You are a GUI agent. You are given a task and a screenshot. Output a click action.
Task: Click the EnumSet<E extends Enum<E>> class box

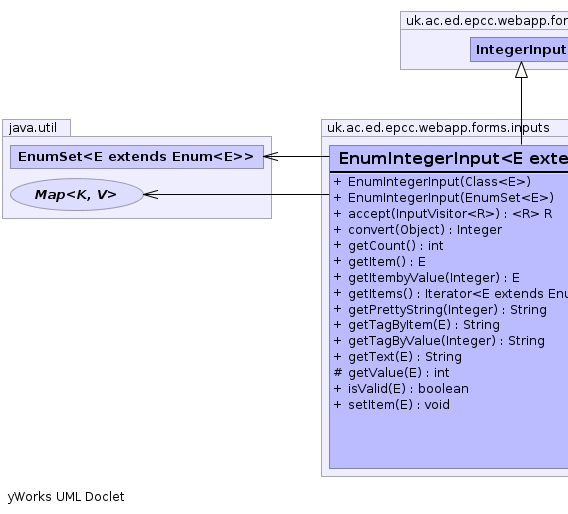coord(137,157)
